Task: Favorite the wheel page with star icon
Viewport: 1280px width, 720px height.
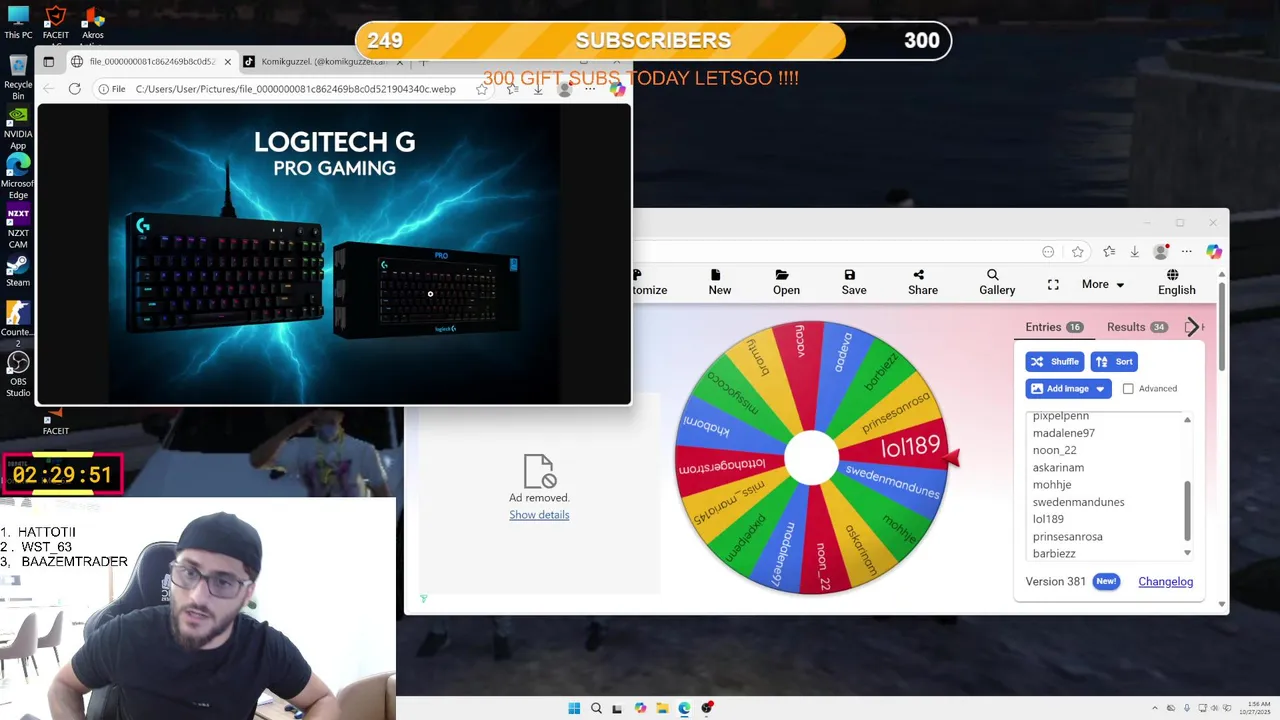Action: click(1077, 252)
